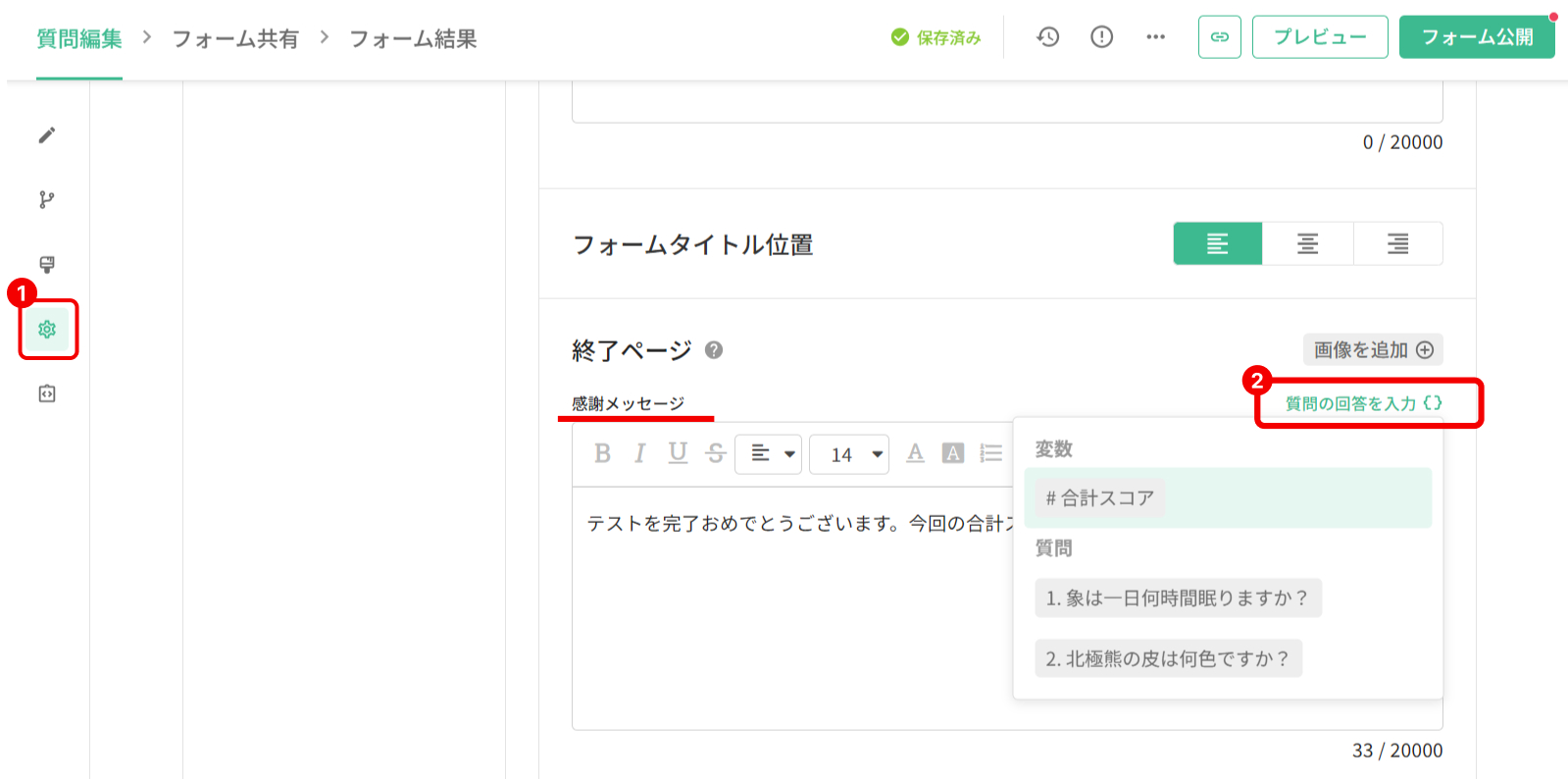Screen dimensions: 1568x779
Task: Insert a list with the list icon
Action: tap(991, 453)
